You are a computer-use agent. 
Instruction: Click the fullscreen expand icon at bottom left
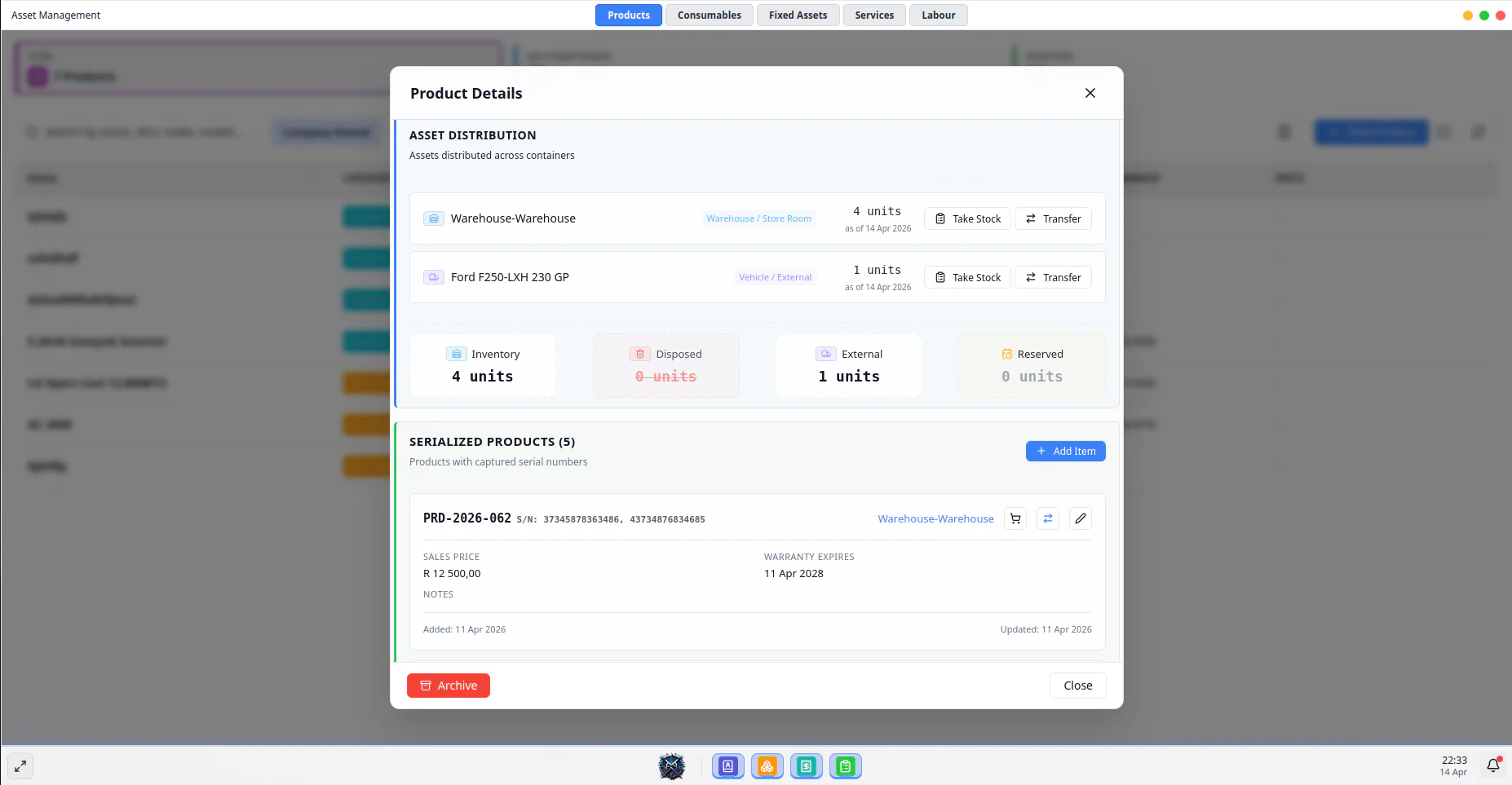[x=20, y=765]
